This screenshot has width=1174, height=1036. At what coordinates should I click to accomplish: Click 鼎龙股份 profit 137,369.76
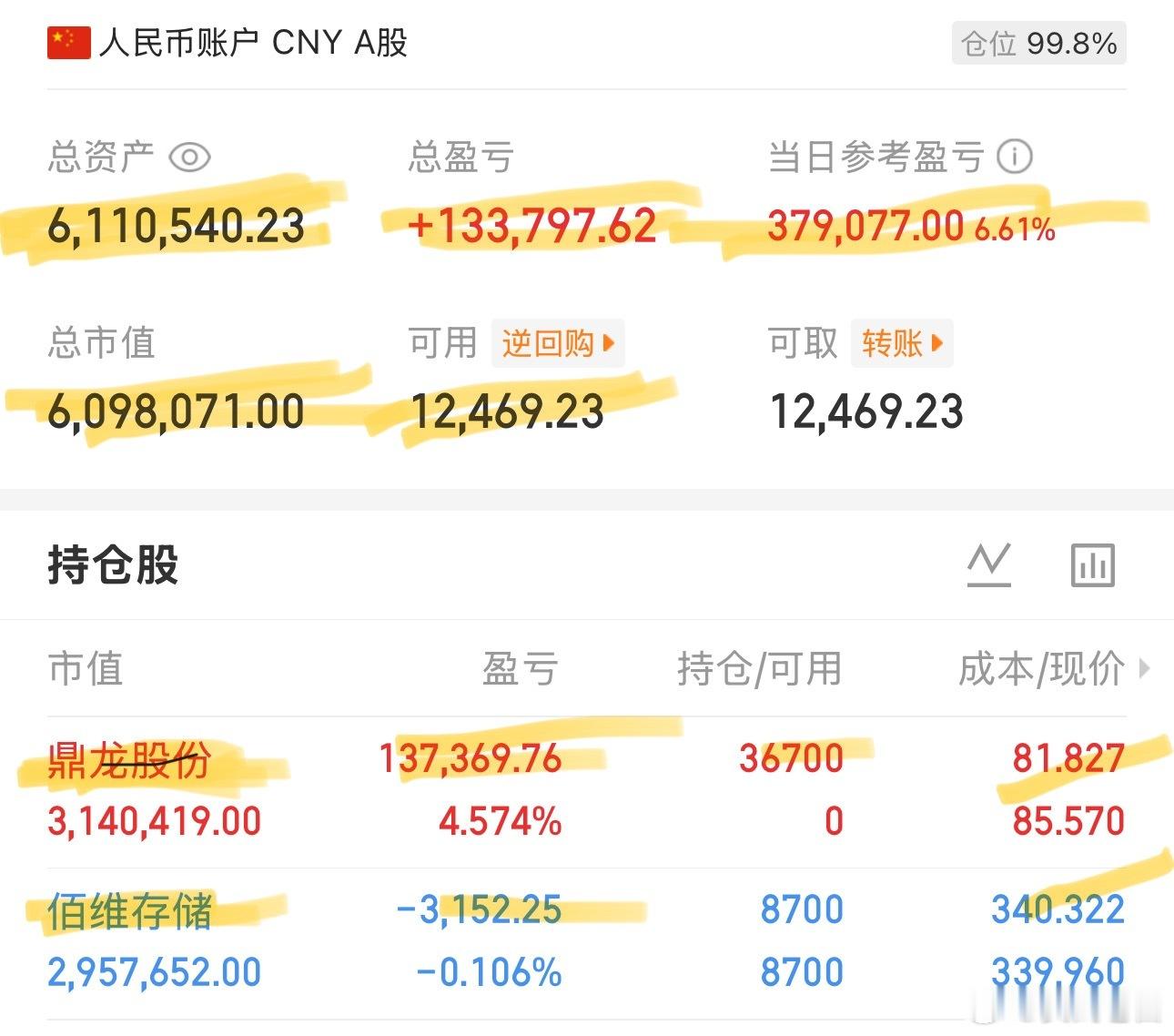tap(471, 758)
